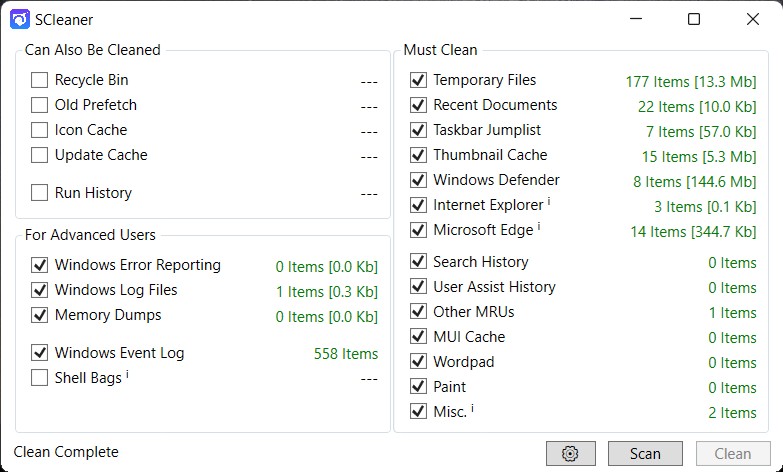Check the Icon Cache checkbox
The image size is (783, 472).
pos(39,130)
